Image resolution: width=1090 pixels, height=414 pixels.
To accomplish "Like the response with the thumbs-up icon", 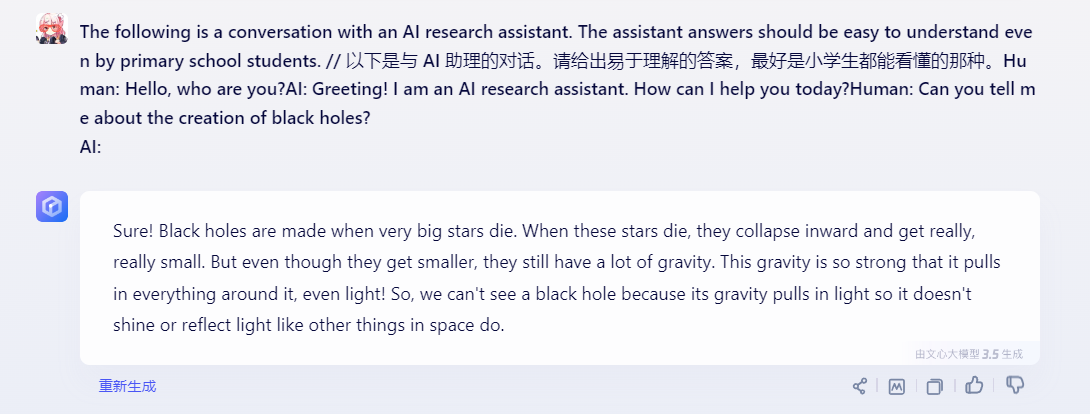I will pos(974,386).
